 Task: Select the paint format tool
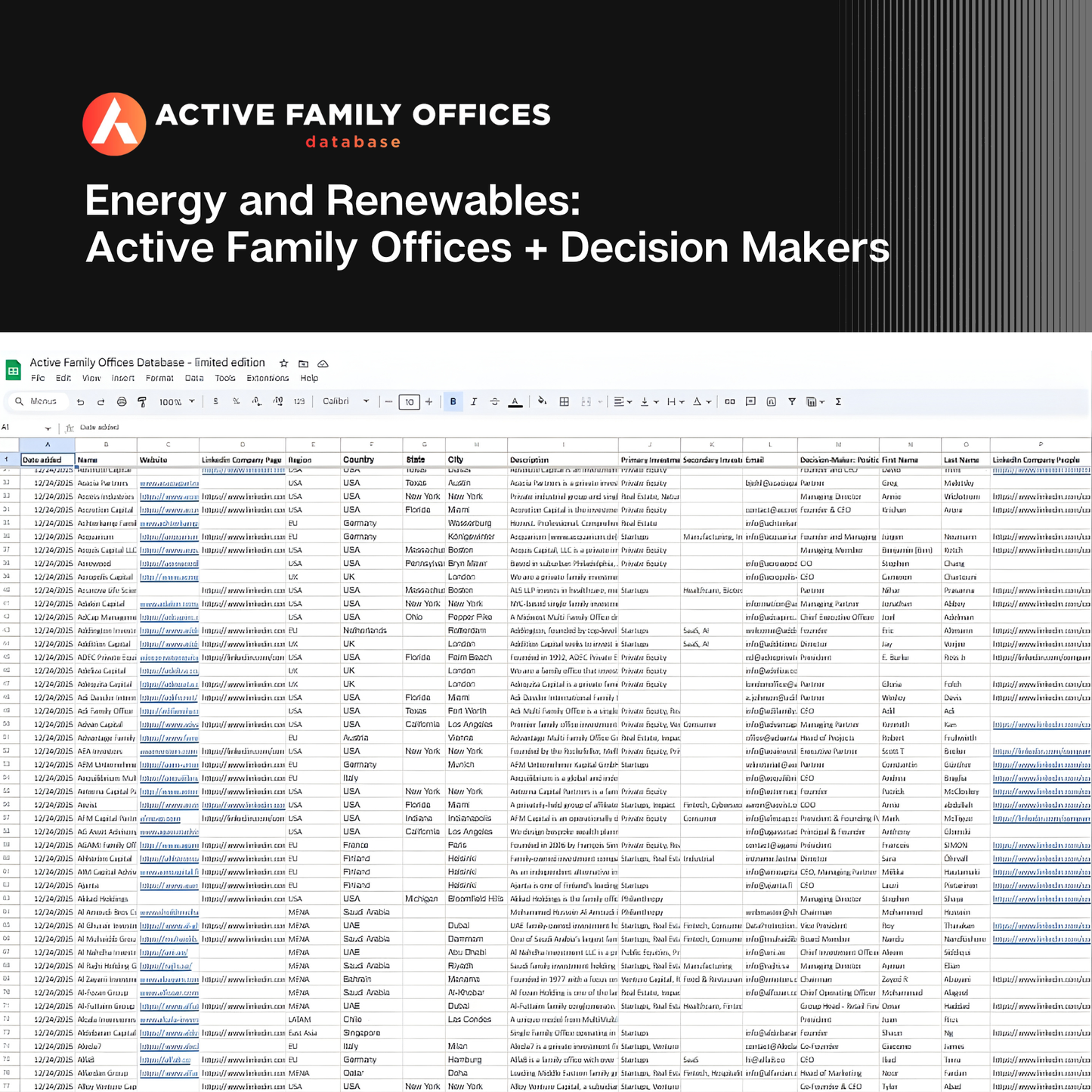[142, 401]
